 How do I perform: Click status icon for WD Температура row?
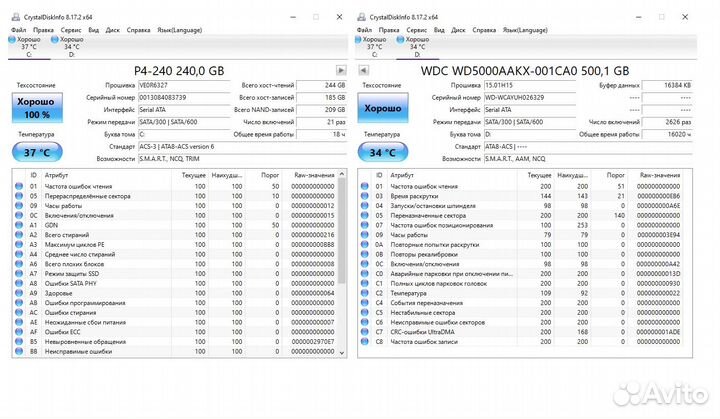pos(365,293)
